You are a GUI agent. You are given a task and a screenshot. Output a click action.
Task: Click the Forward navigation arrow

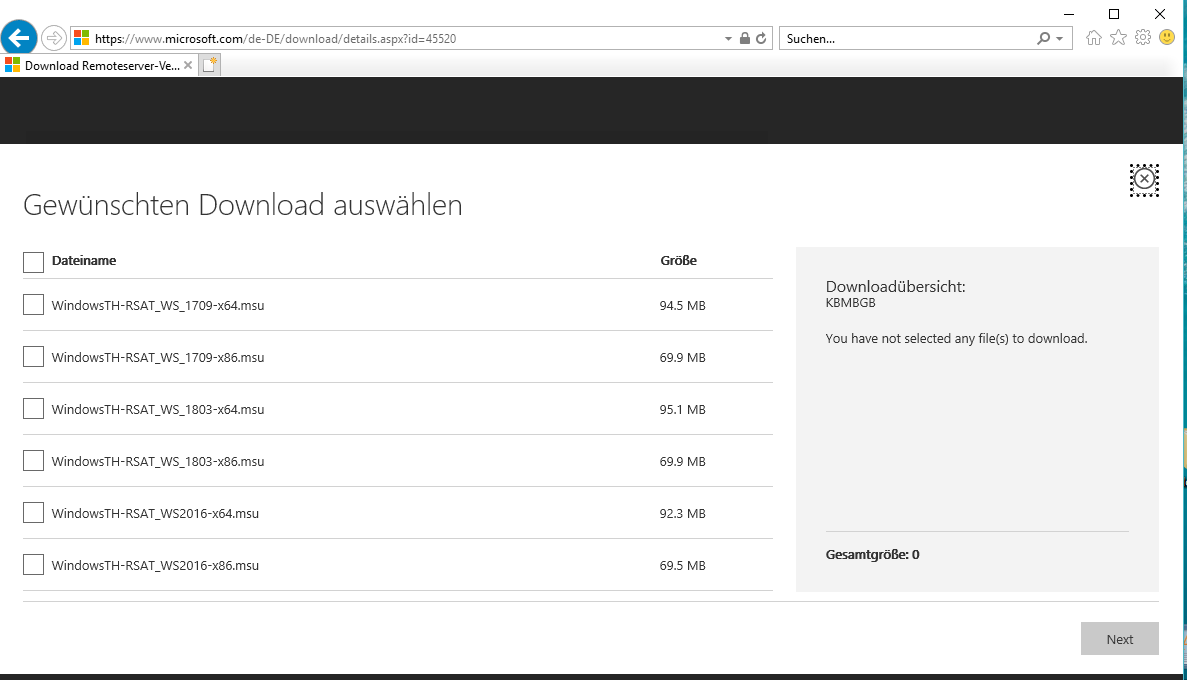(54, 38)
